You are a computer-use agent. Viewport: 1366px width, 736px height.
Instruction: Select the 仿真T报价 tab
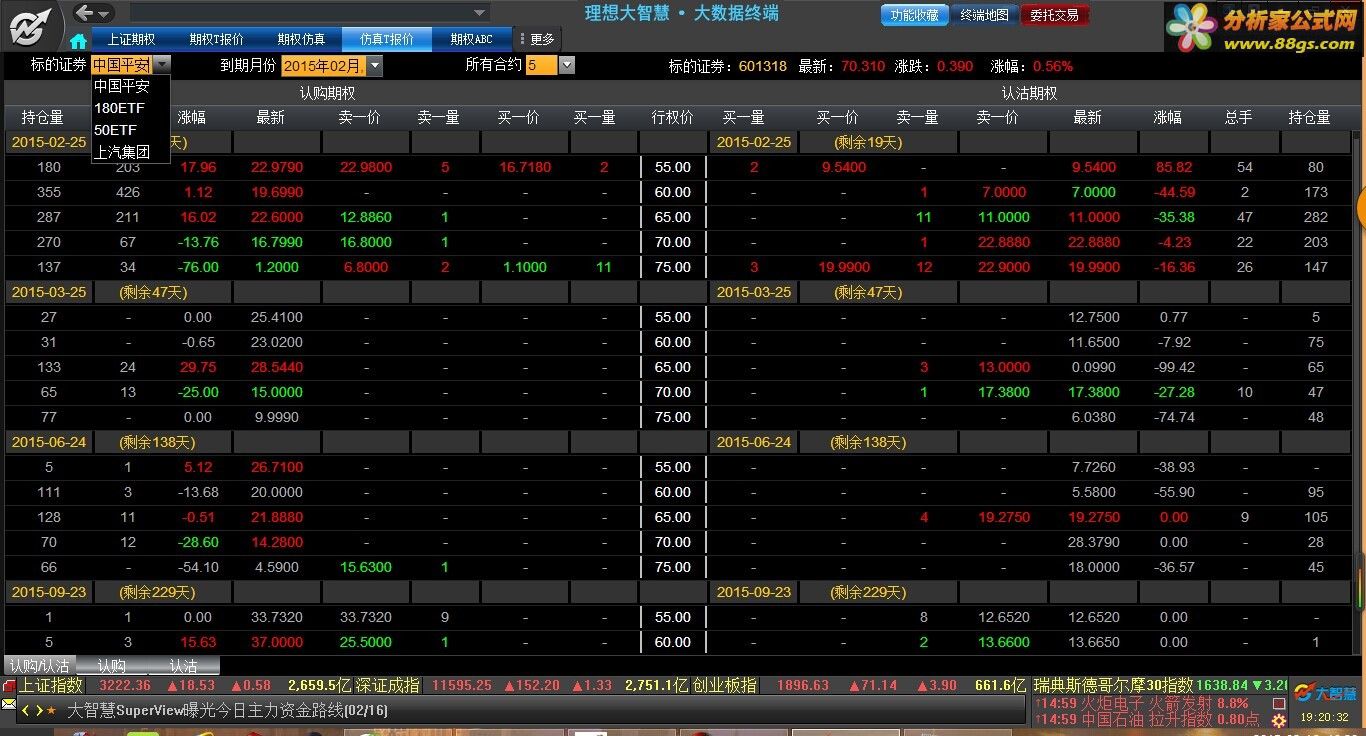coord(386,39)
